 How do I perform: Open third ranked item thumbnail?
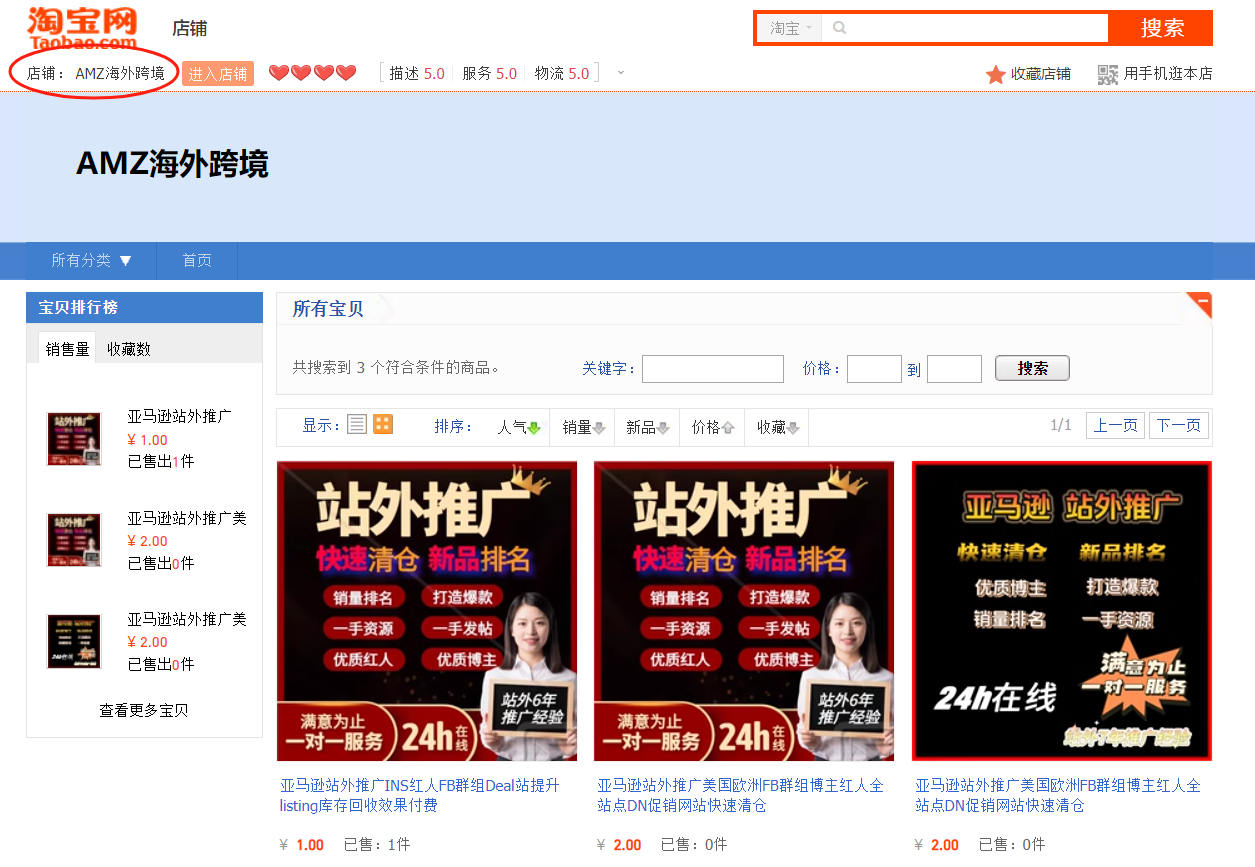click(74, 641)
